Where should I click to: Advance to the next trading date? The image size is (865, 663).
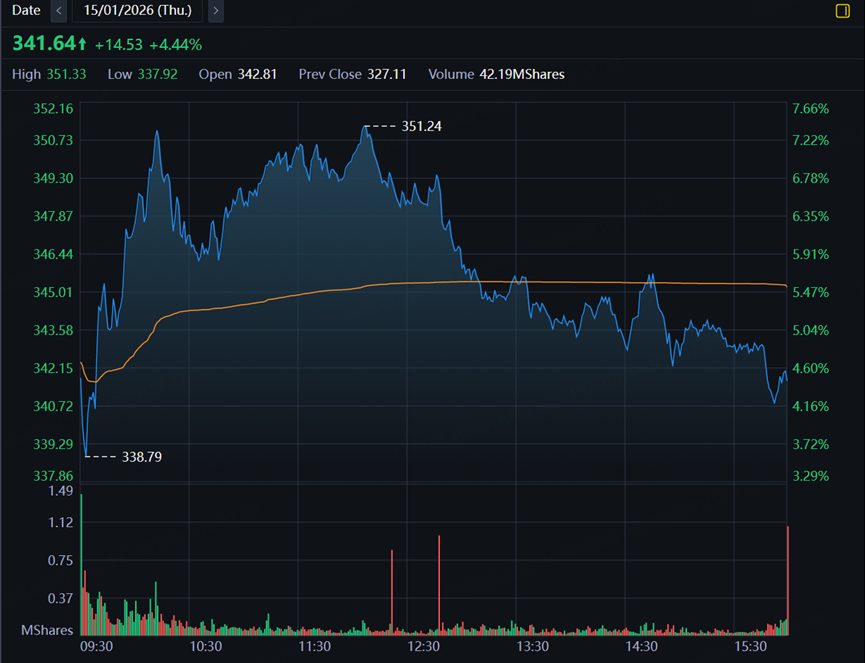216,11
